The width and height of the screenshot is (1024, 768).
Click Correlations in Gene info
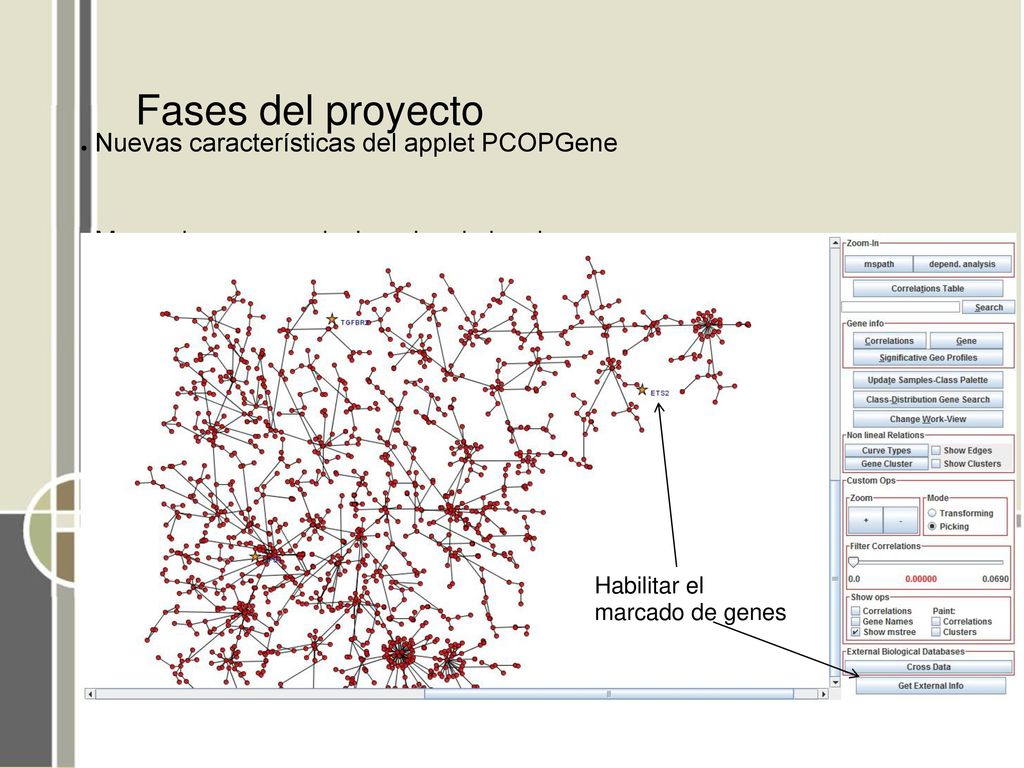tap(889, 341)
